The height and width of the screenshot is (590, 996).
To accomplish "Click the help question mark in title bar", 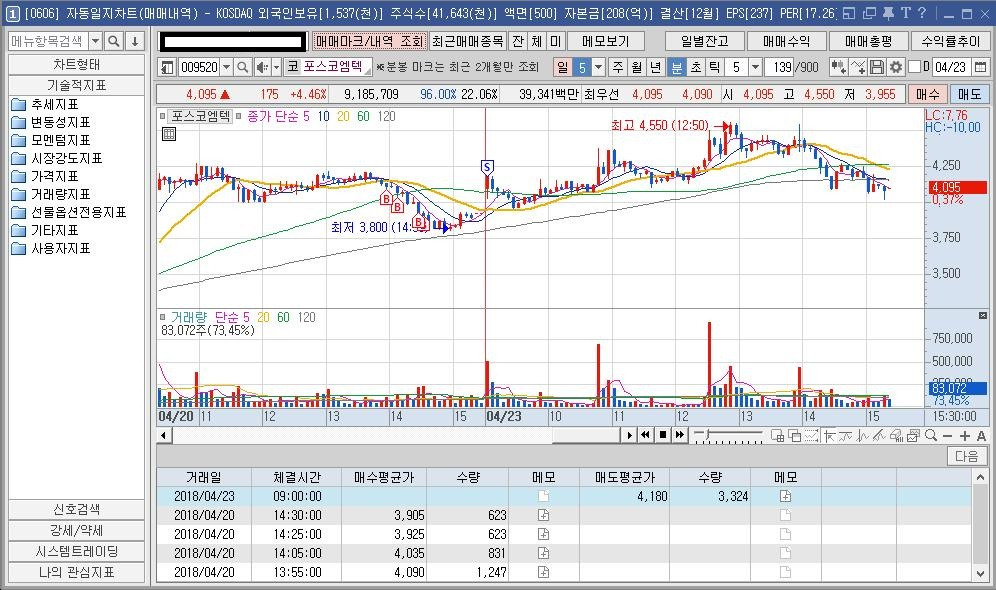I will [922, 13].
